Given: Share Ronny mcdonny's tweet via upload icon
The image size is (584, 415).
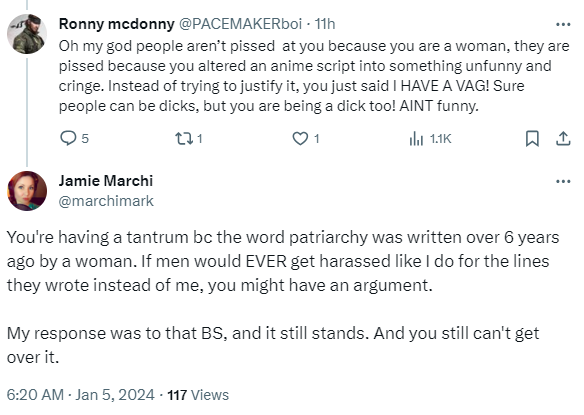Looking at the screenshot, I should pos(563,139).
